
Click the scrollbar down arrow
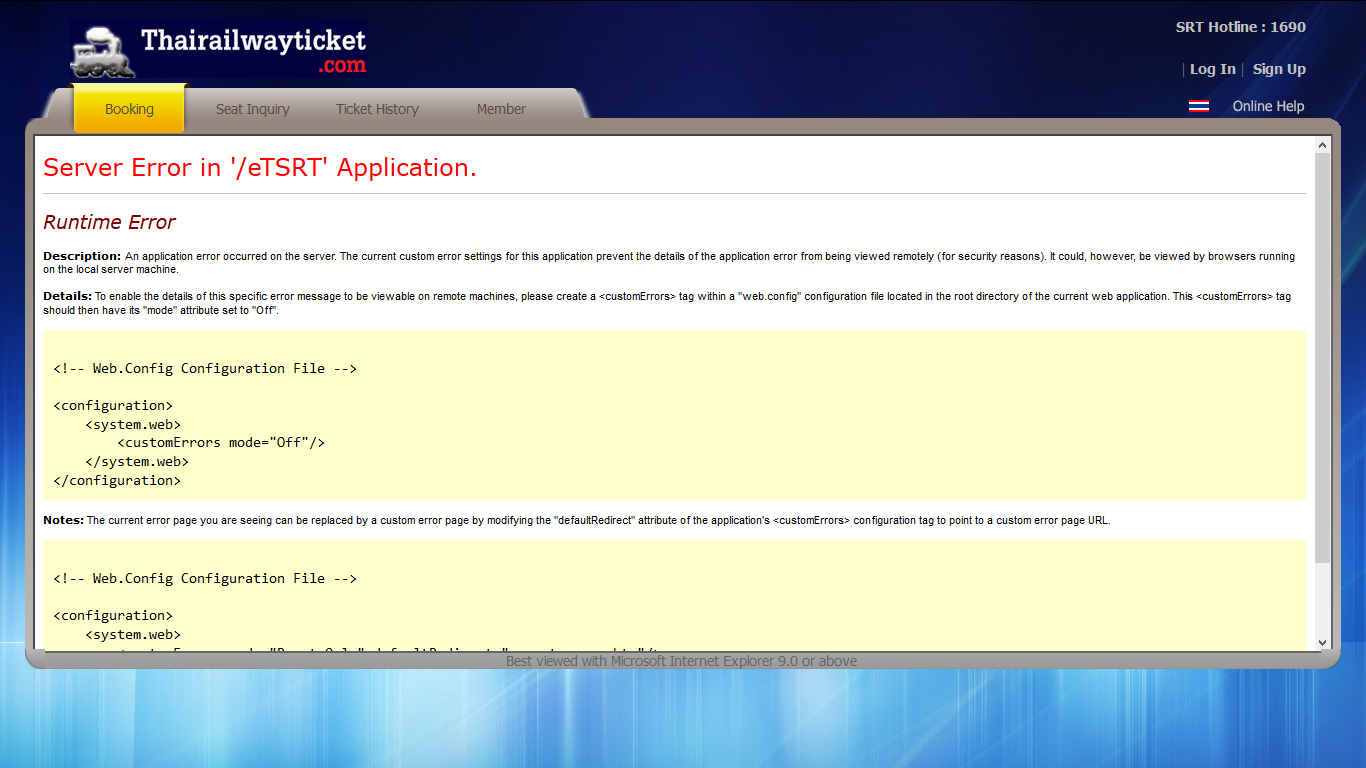click(1323, 643)
